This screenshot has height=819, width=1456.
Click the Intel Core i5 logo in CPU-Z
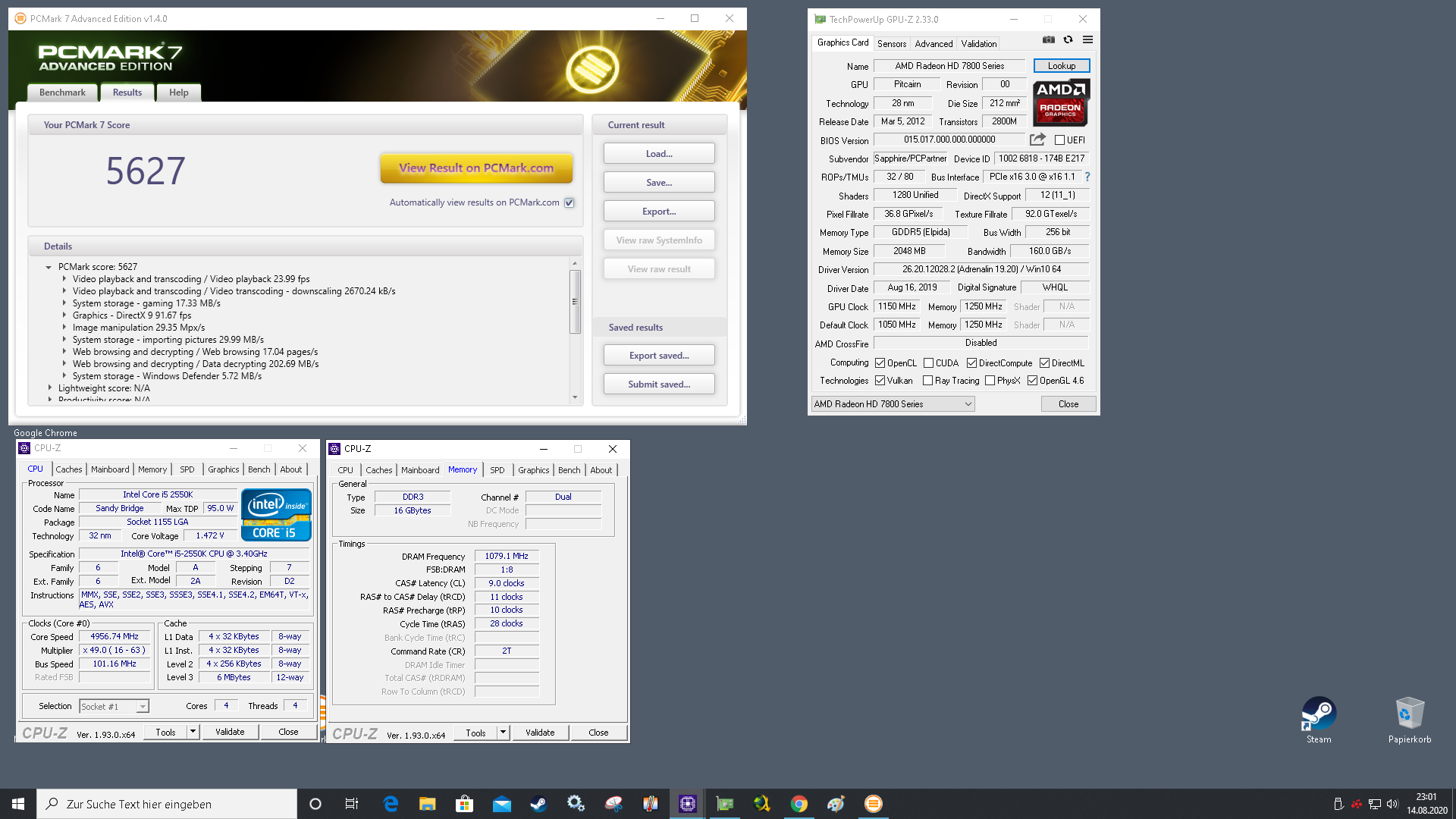click(x=276, y=515)
